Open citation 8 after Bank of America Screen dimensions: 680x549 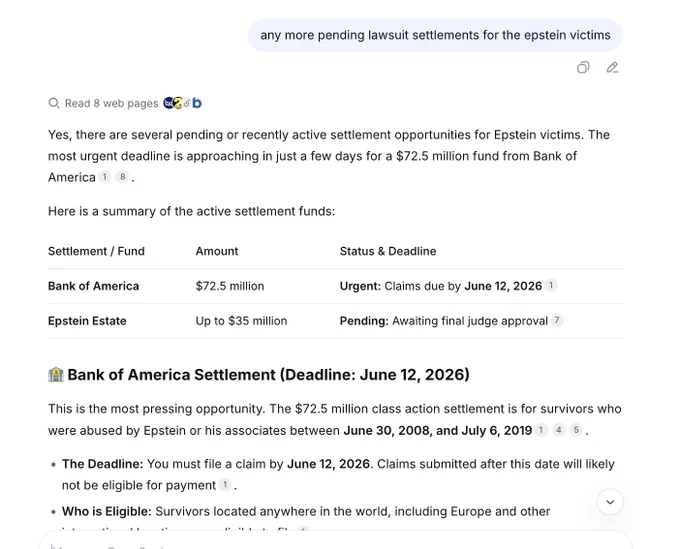123,177
